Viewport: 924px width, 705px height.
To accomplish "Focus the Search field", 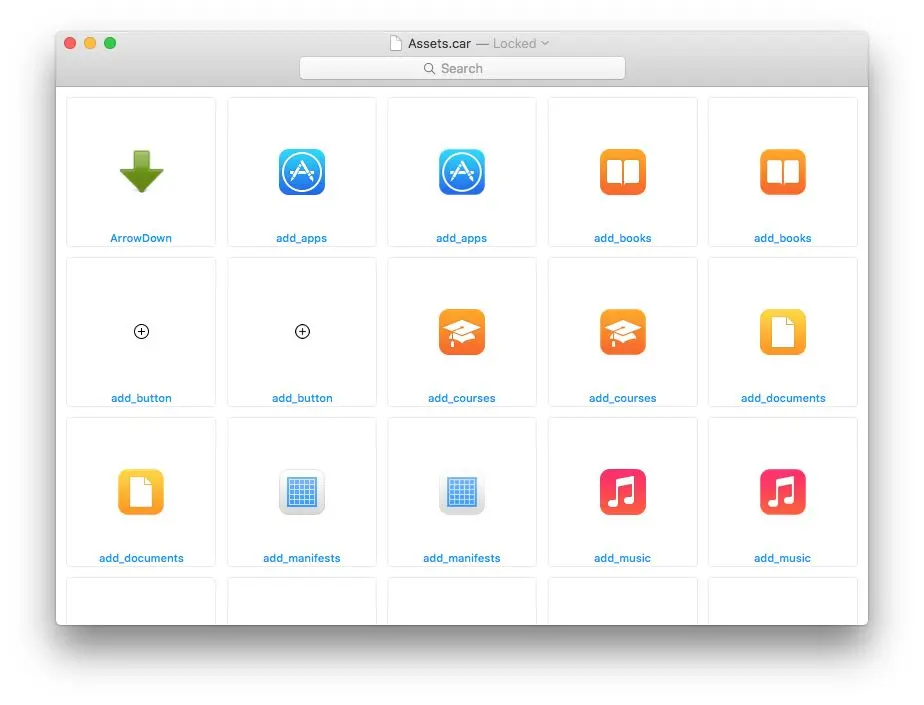I will (x=462, y=68).
